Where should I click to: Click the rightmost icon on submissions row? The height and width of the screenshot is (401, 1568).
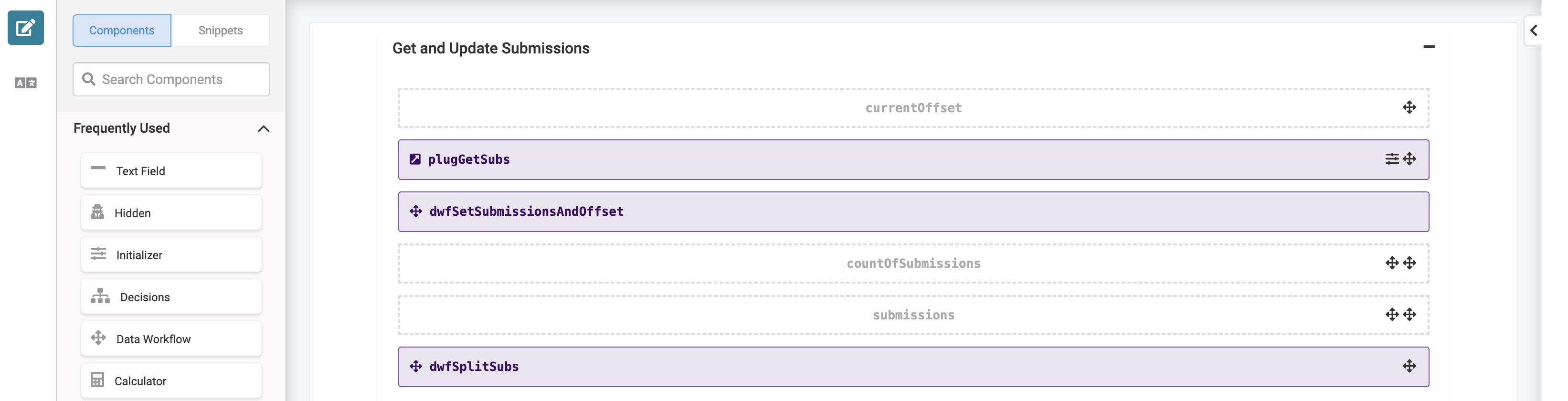1409,315
